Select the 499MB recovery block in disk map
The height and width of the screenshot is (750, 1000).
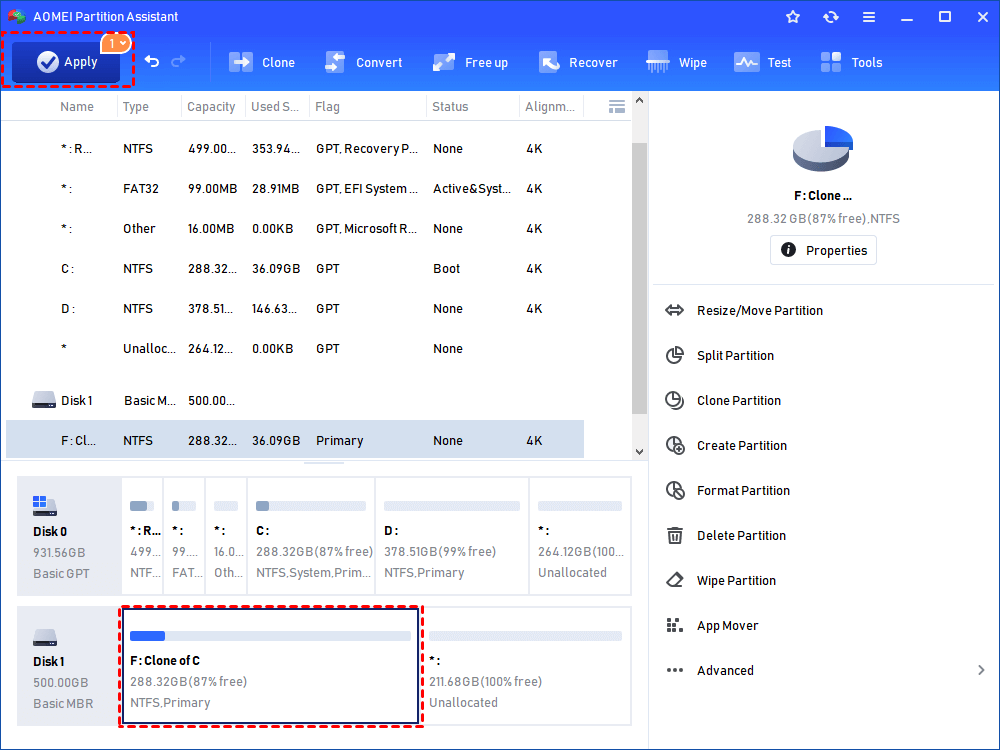142,536
